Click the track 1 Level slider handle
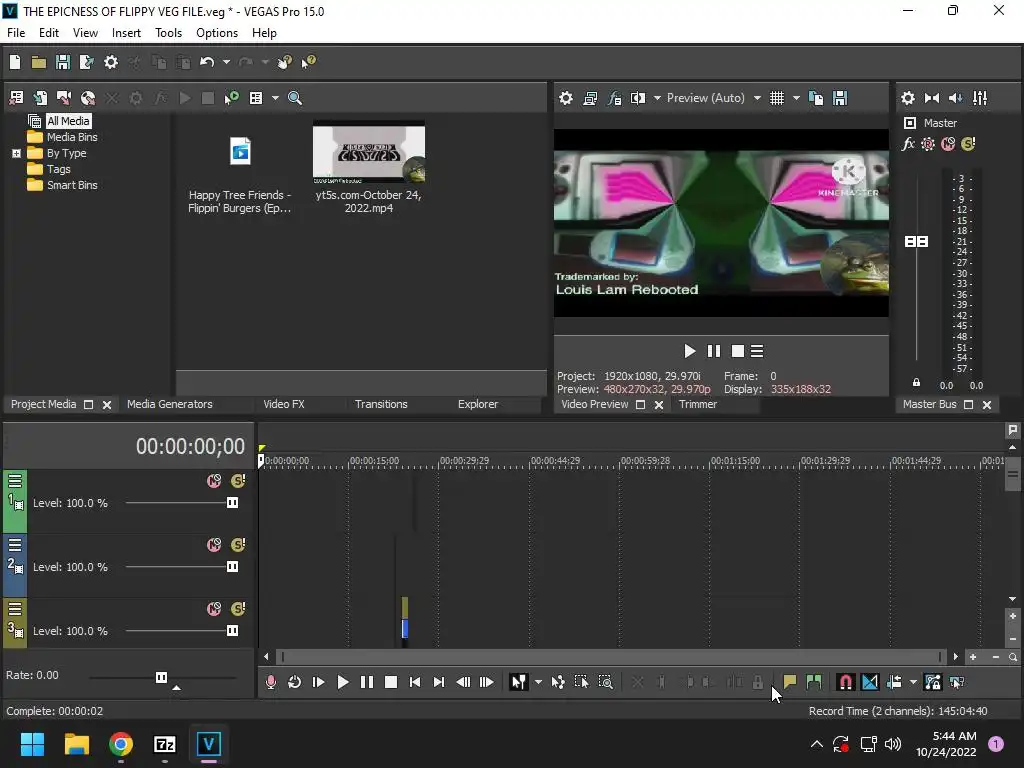Image resolution: width=1024 pixels, height=768 pixels. coord(232,503)
